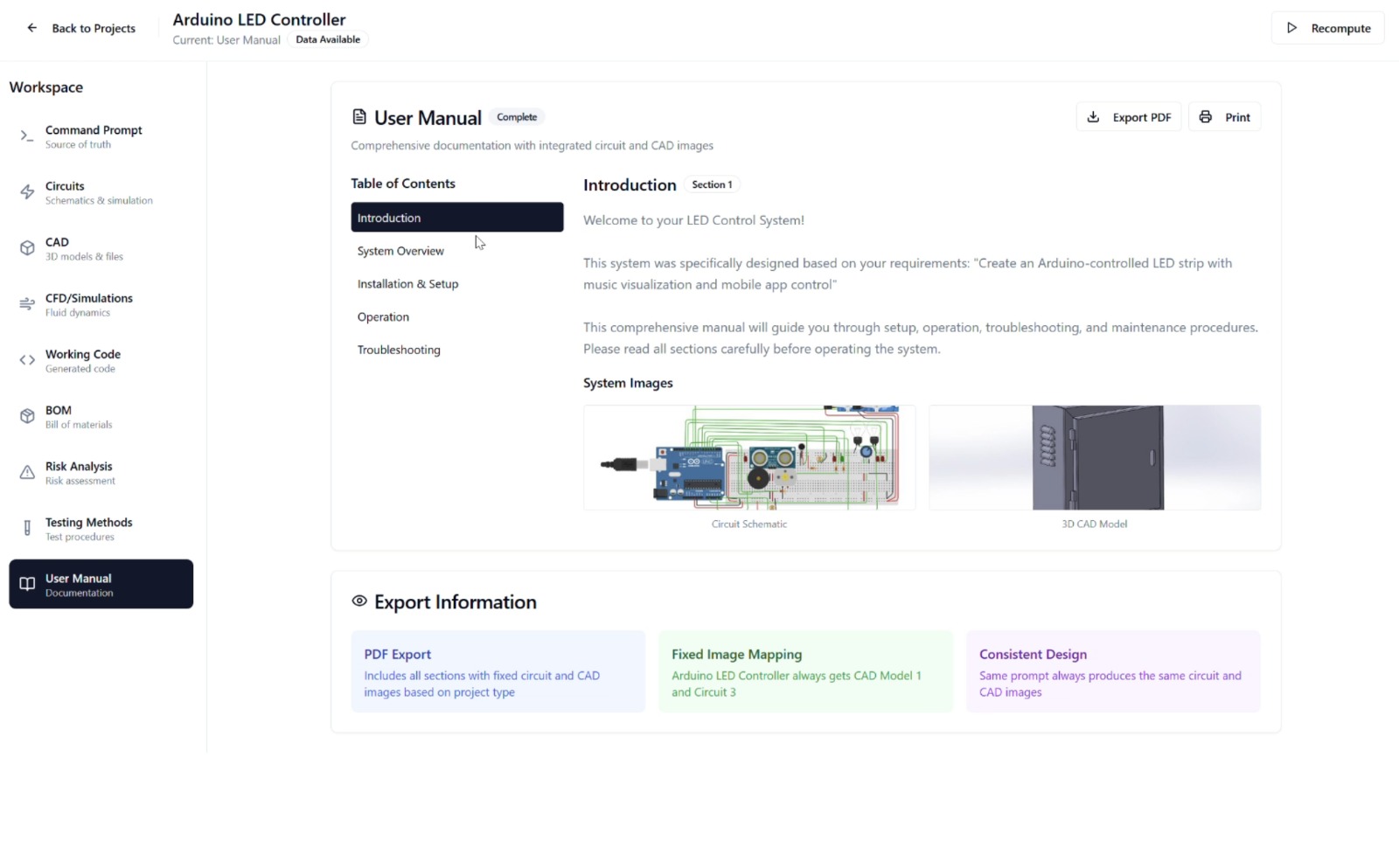Click the Recompute play icon
1399x868 pixels.
point(1291,28)
